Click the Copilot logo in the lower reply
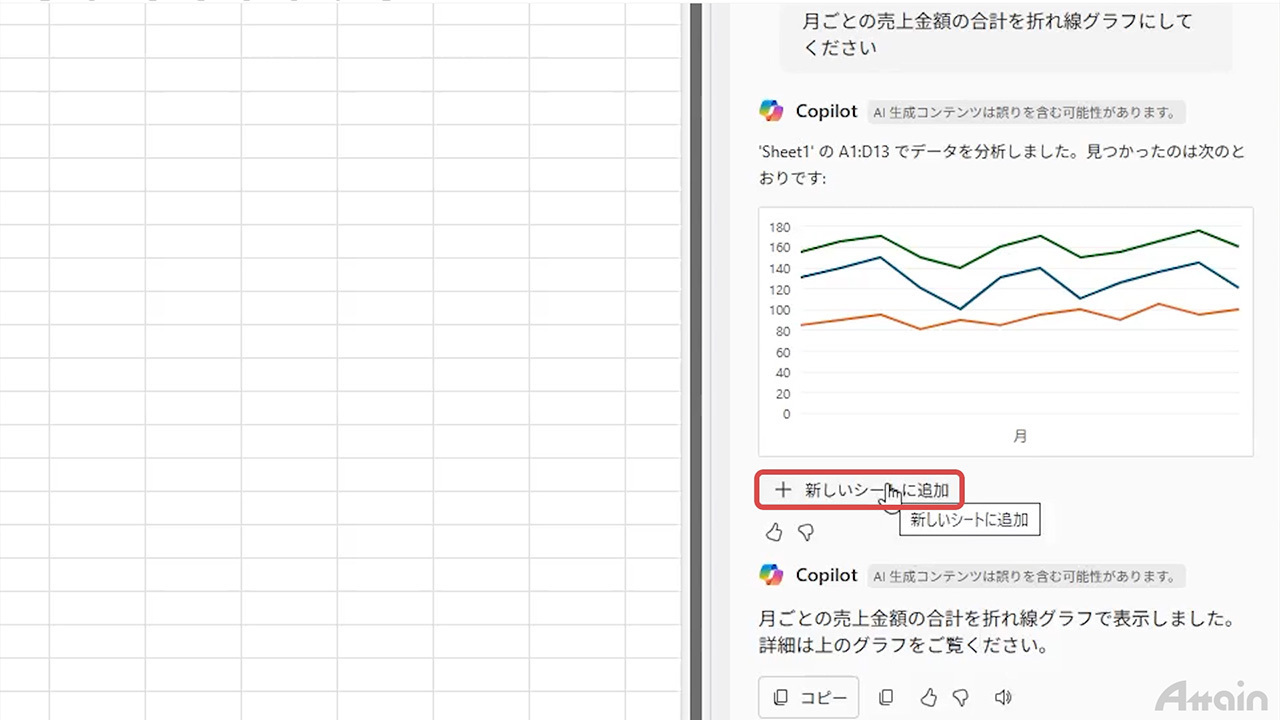This screenshot has height=720, width=1280. [771, 575]
